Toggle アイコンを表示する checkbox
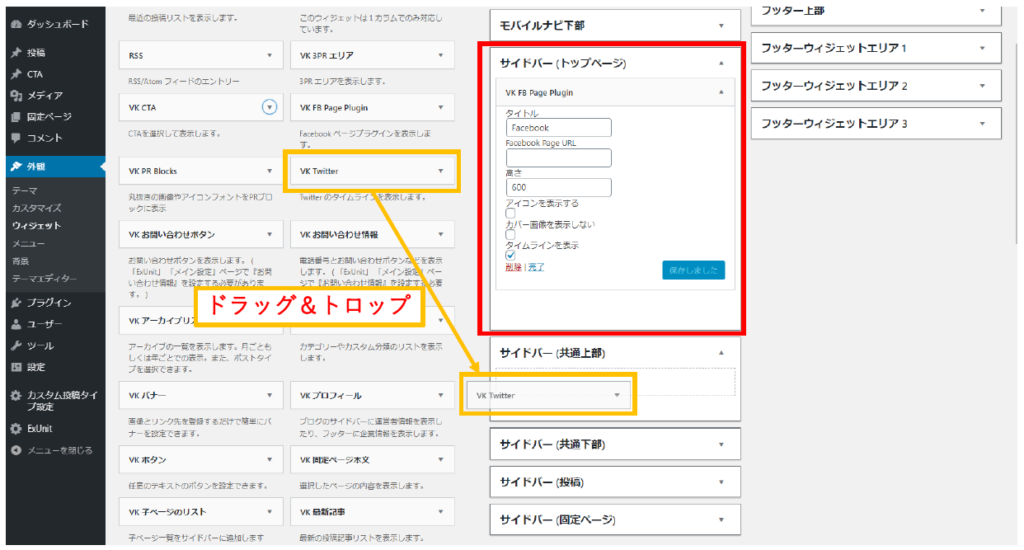The image size is (1024, 550). pyautogui.click(x=511, y=213)
